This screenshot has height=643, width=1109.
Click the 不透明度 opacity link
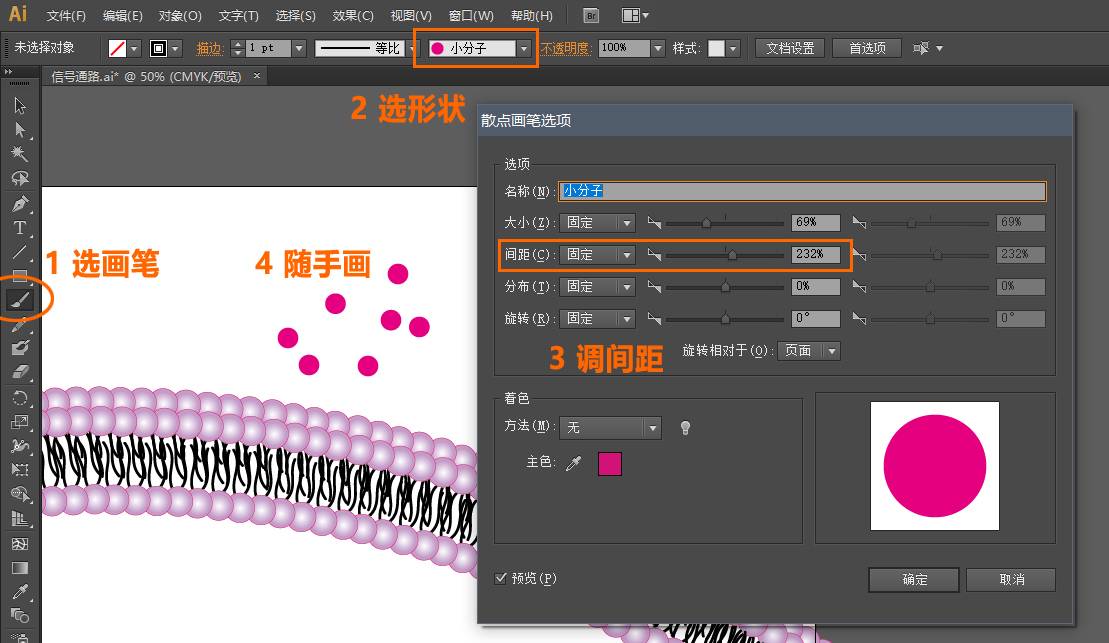coord(564,48)
